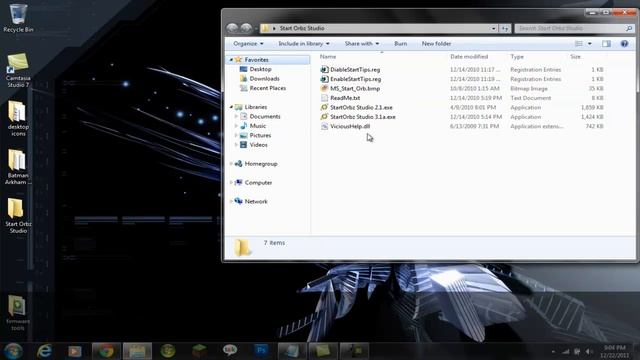The width and height of the screenshot is (640, 360).
Task: Open the Minecraft block icon in taskbar
Action: 200,351
